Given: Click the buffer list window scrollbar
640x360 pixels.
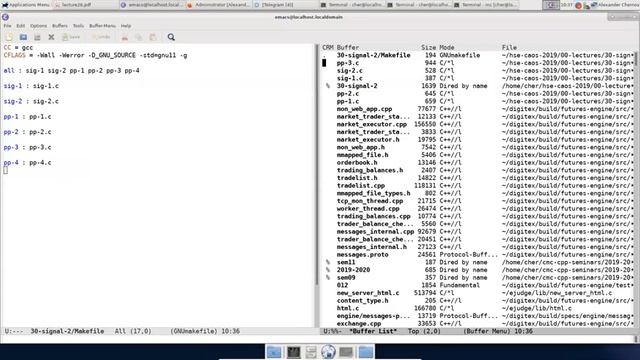Looking at the screenshot, I should coord(635,185).
